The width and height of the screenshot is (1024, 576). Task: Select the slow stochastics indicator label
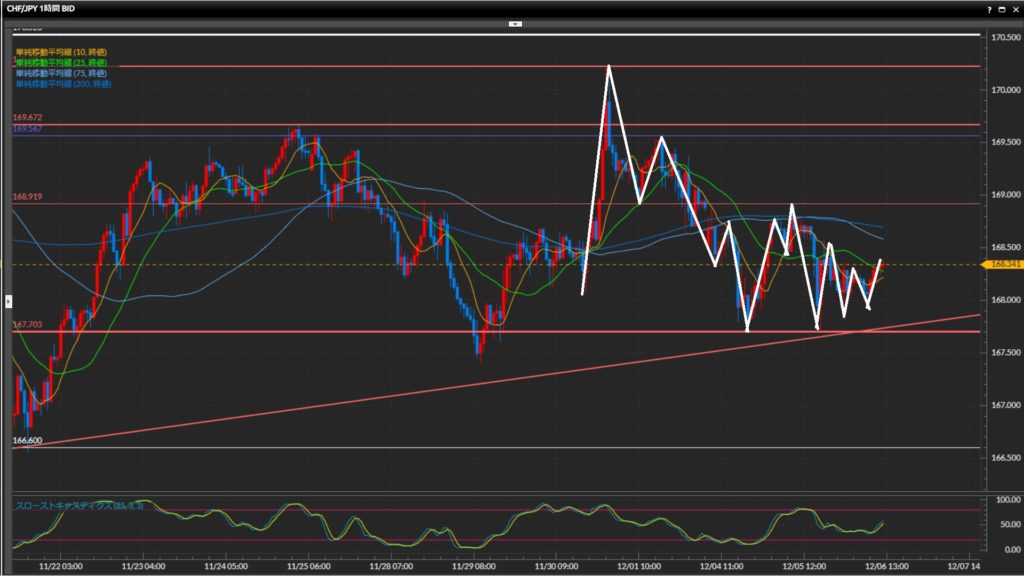click(80, 505)
